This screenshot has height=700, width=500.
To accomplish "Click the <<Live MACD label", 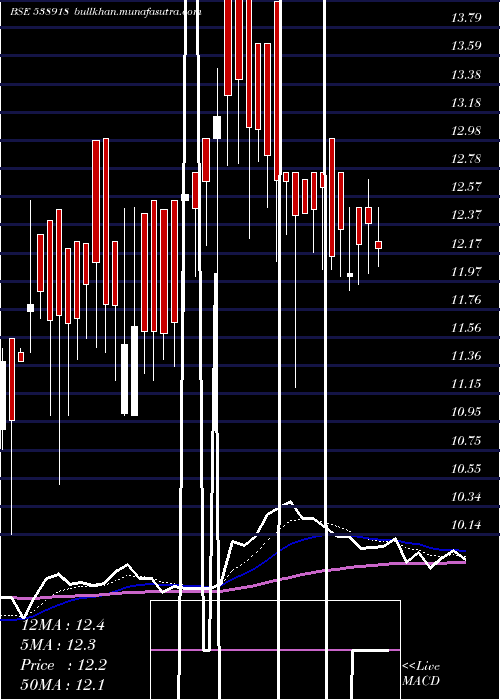I will pos(421,674).
